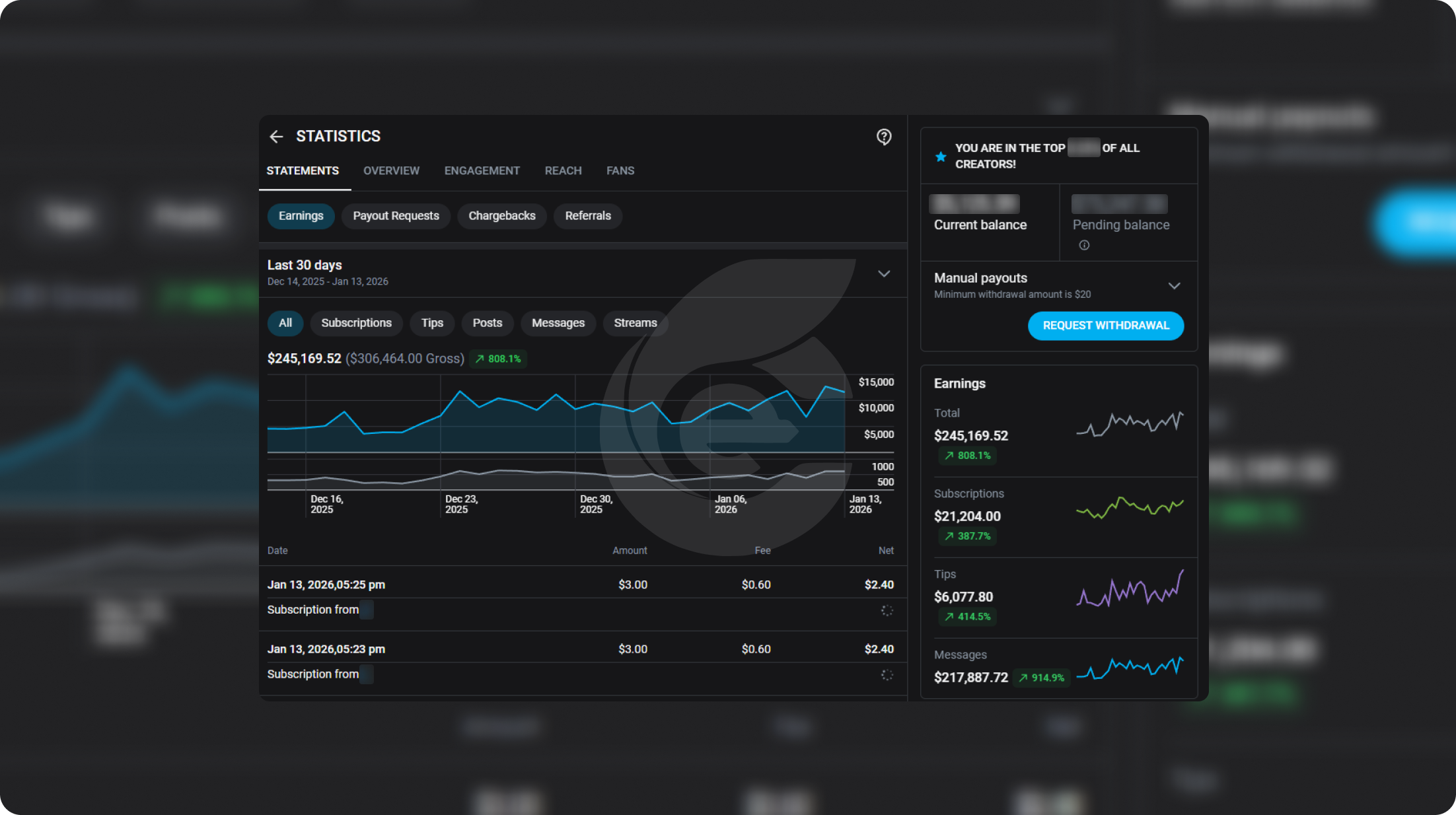Select the All earnings filter
The image size is (1456, 815).
285,323
